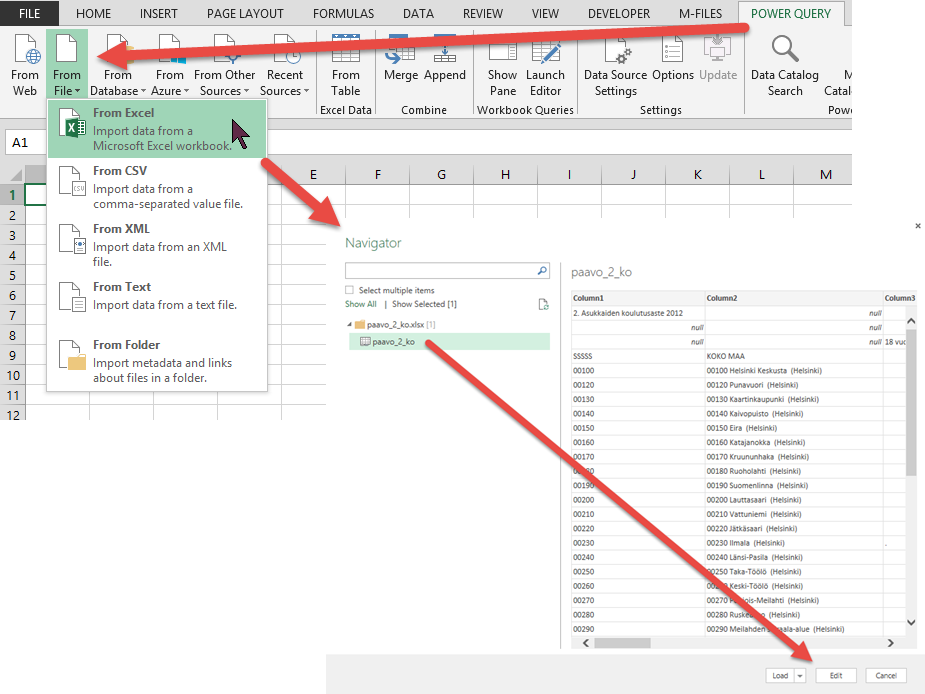
Task: Click the Navigator search input field
Action: tap(440, 271)
